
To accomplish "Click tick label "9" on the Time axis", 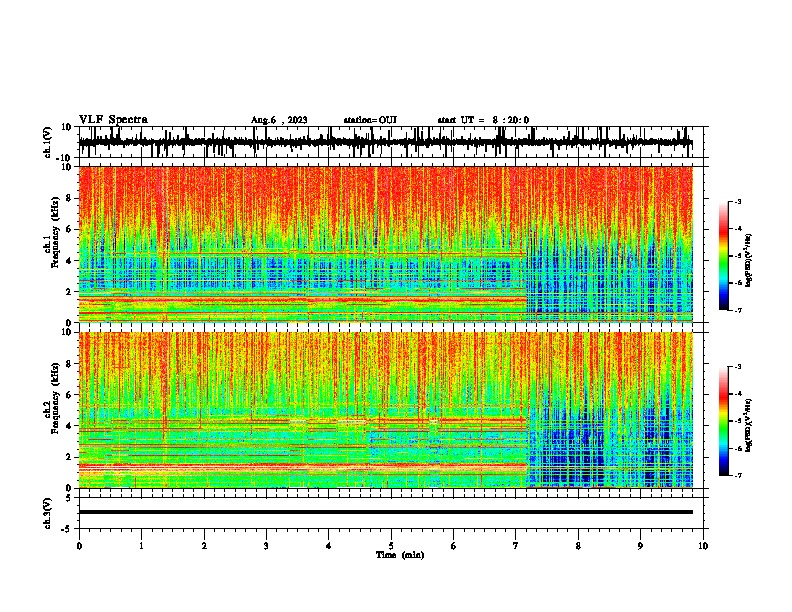I will point(640,546).
